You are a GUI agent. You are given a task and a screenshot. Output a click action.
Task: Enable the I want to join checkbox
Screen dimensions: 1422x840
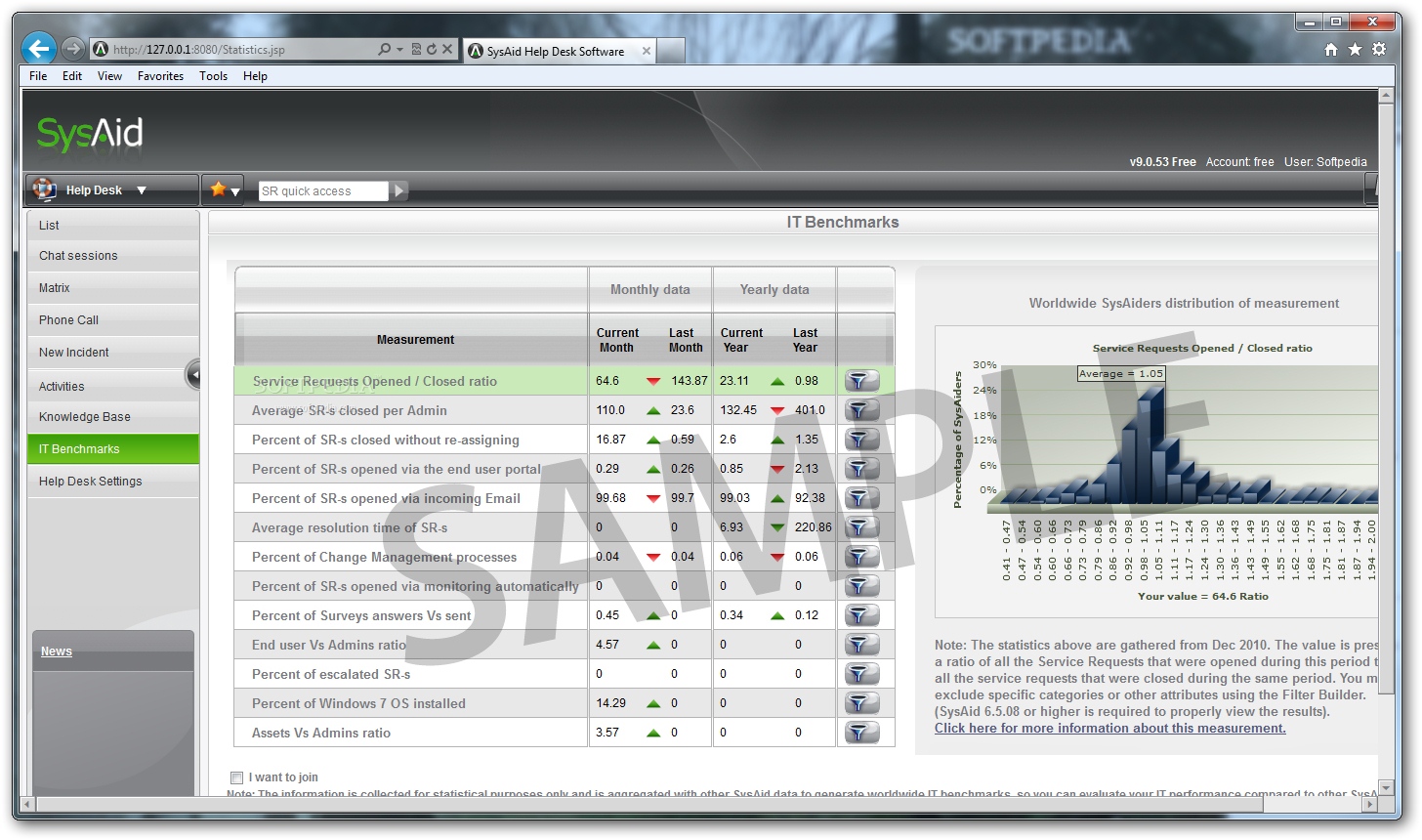point(236,777)
